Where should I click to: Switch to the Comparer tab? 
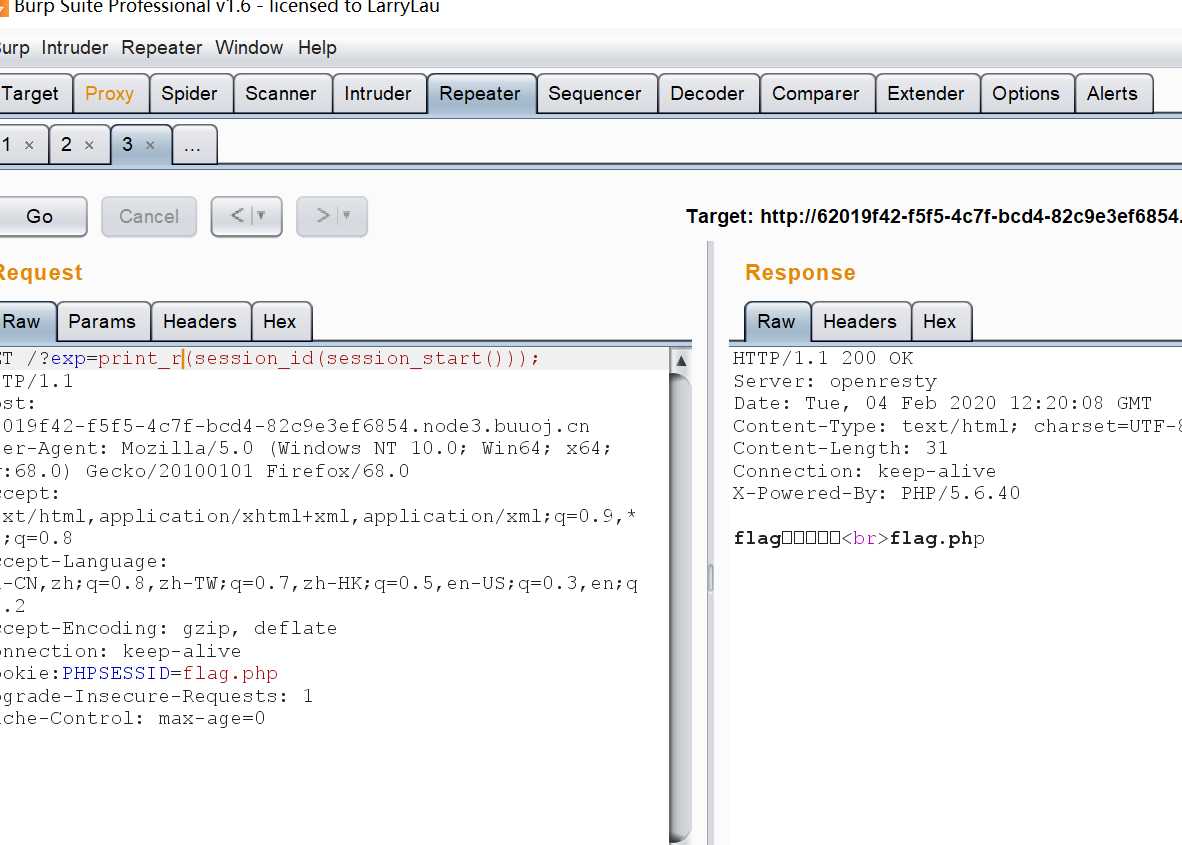pos(816,93)
